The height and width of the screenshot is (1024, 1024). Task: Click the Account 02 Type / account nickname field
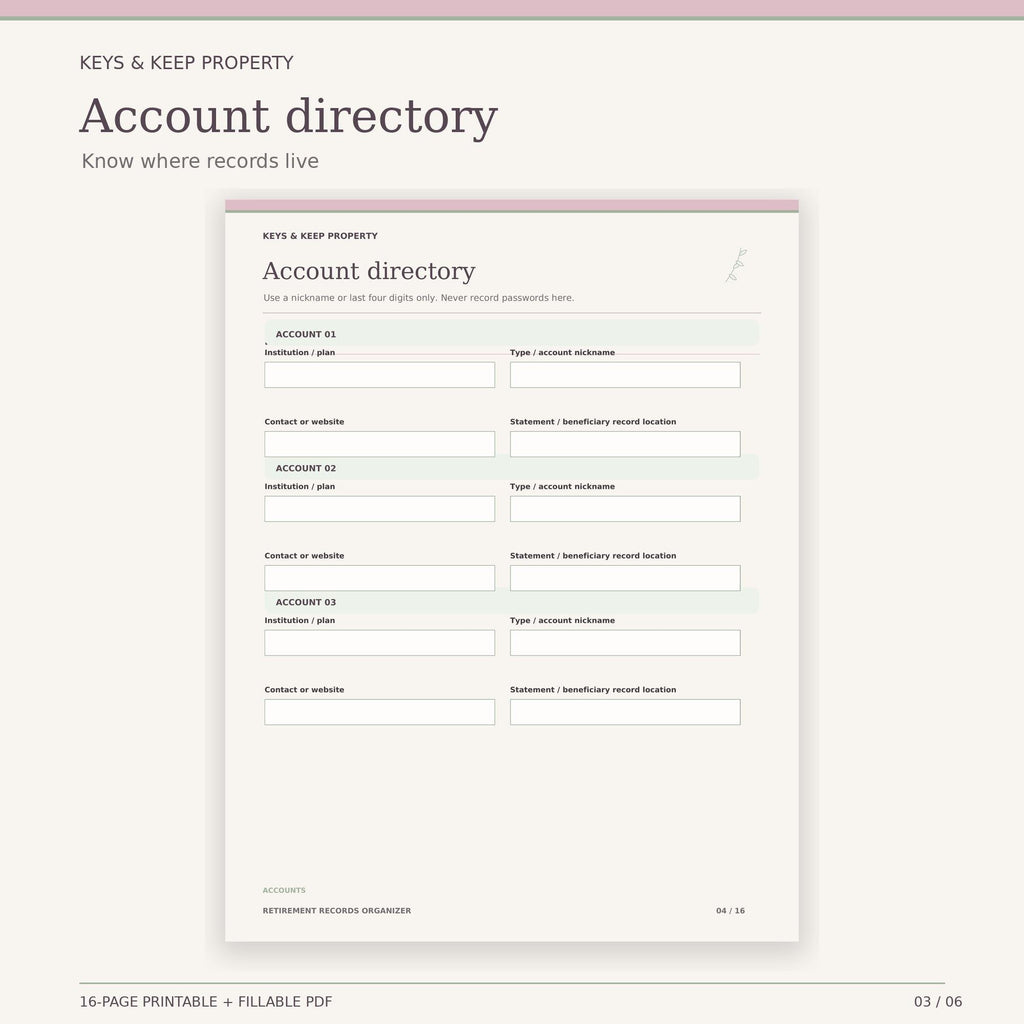pyautogui.click(x=625, y=509)
